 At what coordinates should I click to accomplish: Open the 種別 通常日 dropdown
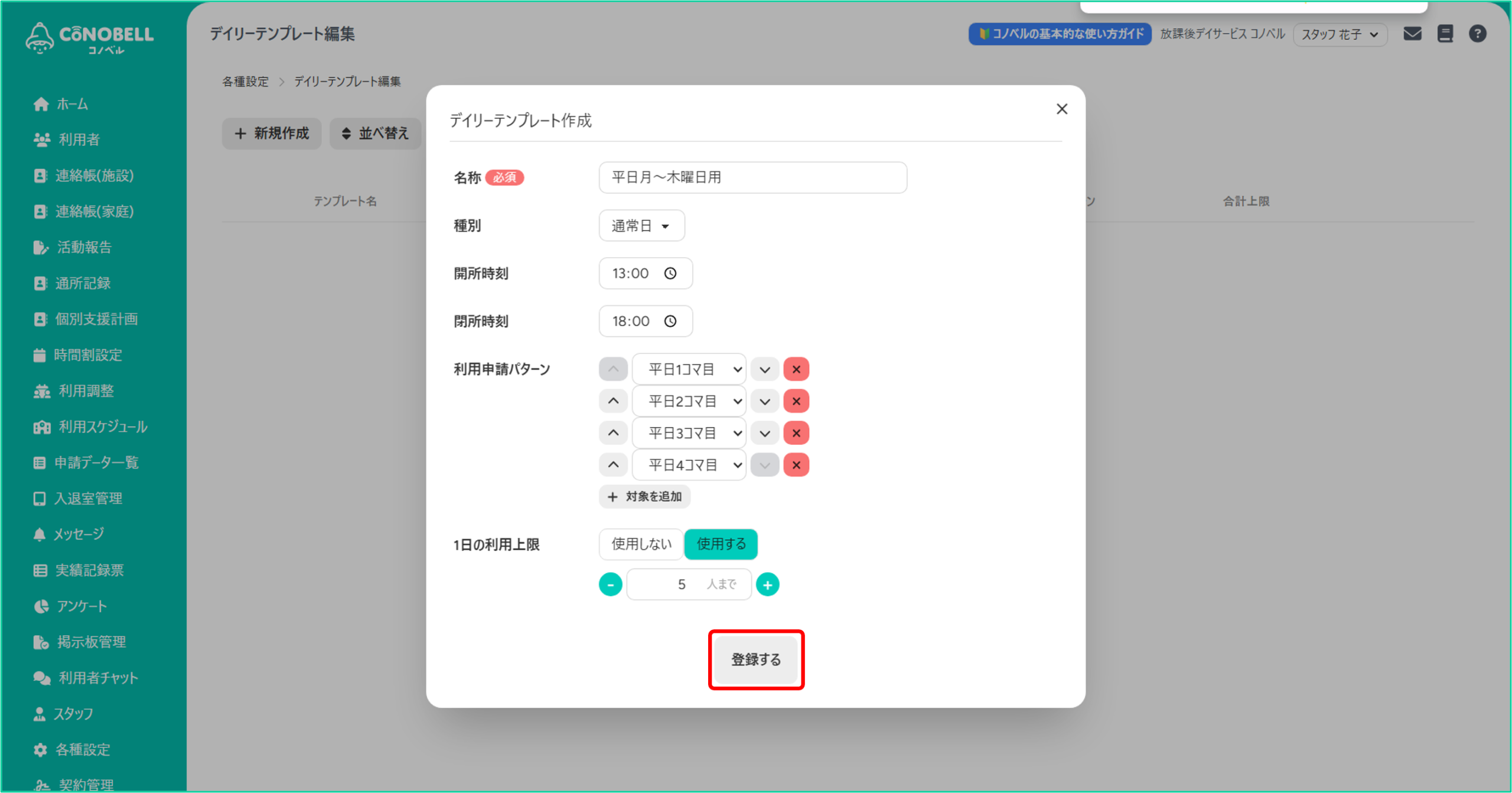pyautogui.click(x=641, y=226)
